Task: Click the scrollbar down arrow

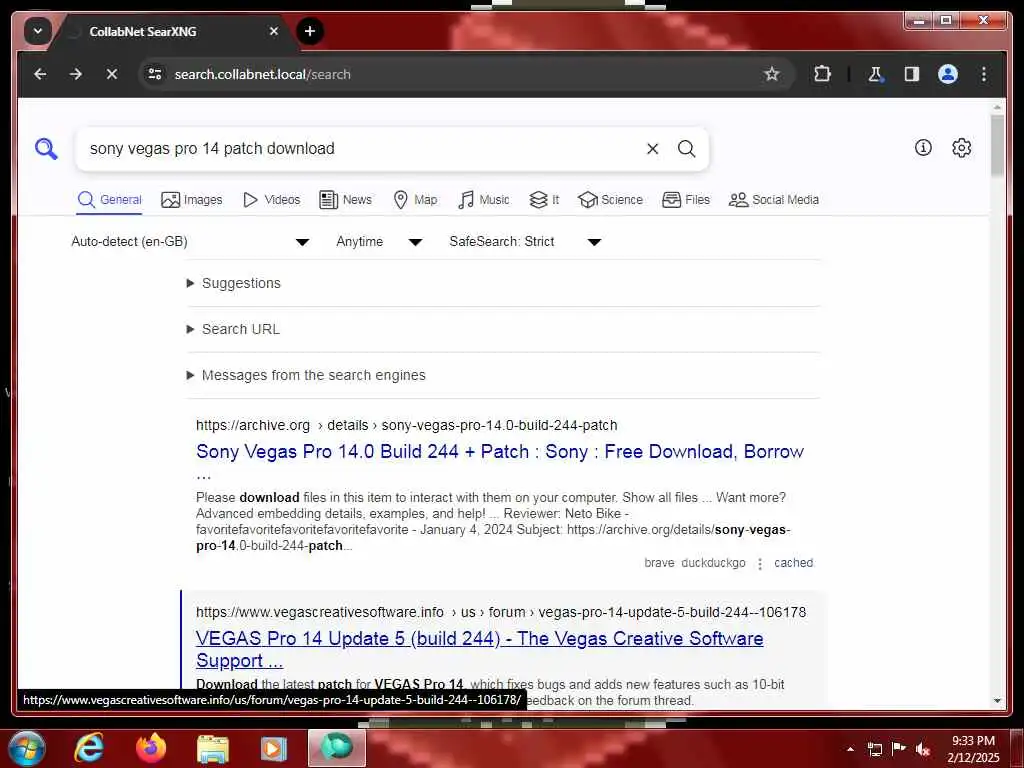Action: (x=997, y=701)
